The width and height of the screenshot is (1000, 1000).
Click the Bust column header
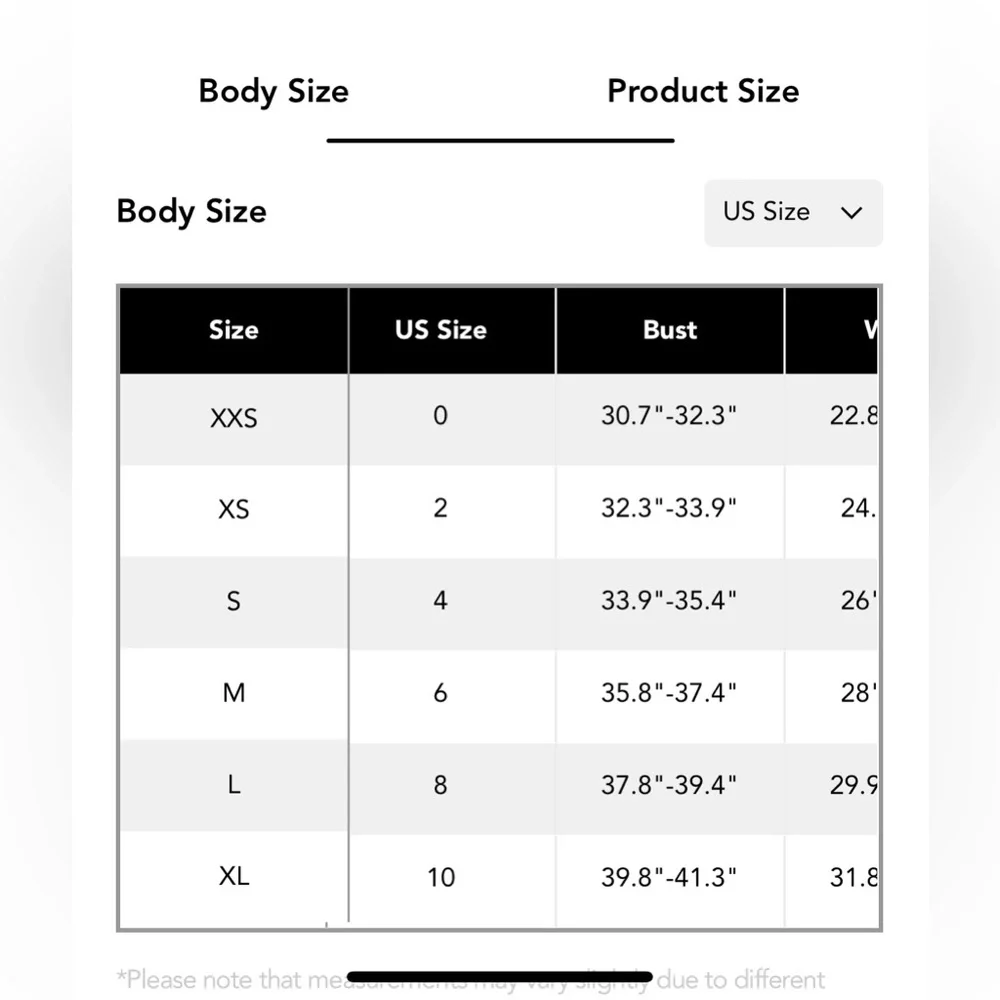pos(670,330)
